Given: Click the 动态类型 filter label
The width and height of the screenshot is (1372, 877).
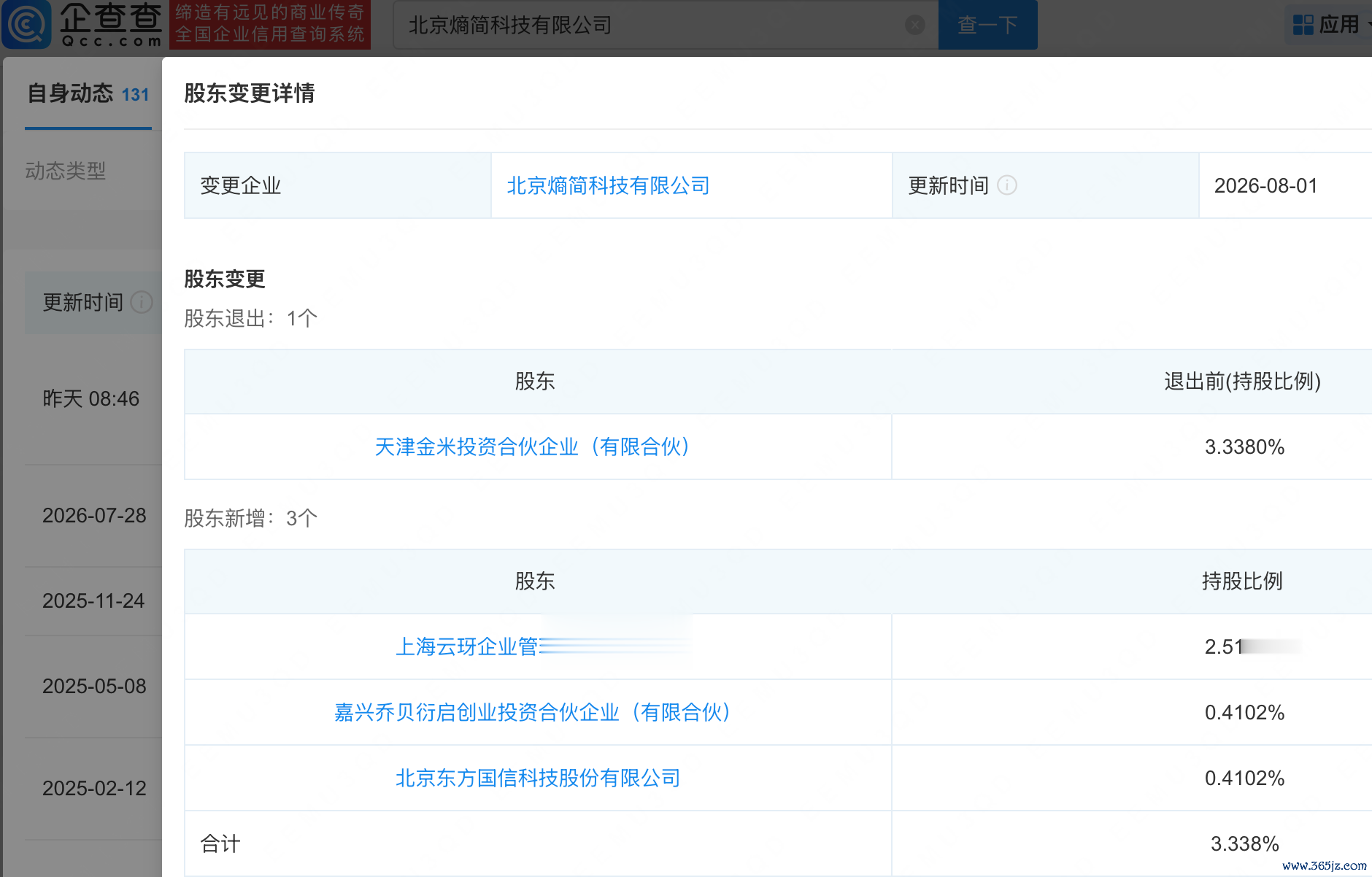Looking at the screenshot, I should coord(66,171).
